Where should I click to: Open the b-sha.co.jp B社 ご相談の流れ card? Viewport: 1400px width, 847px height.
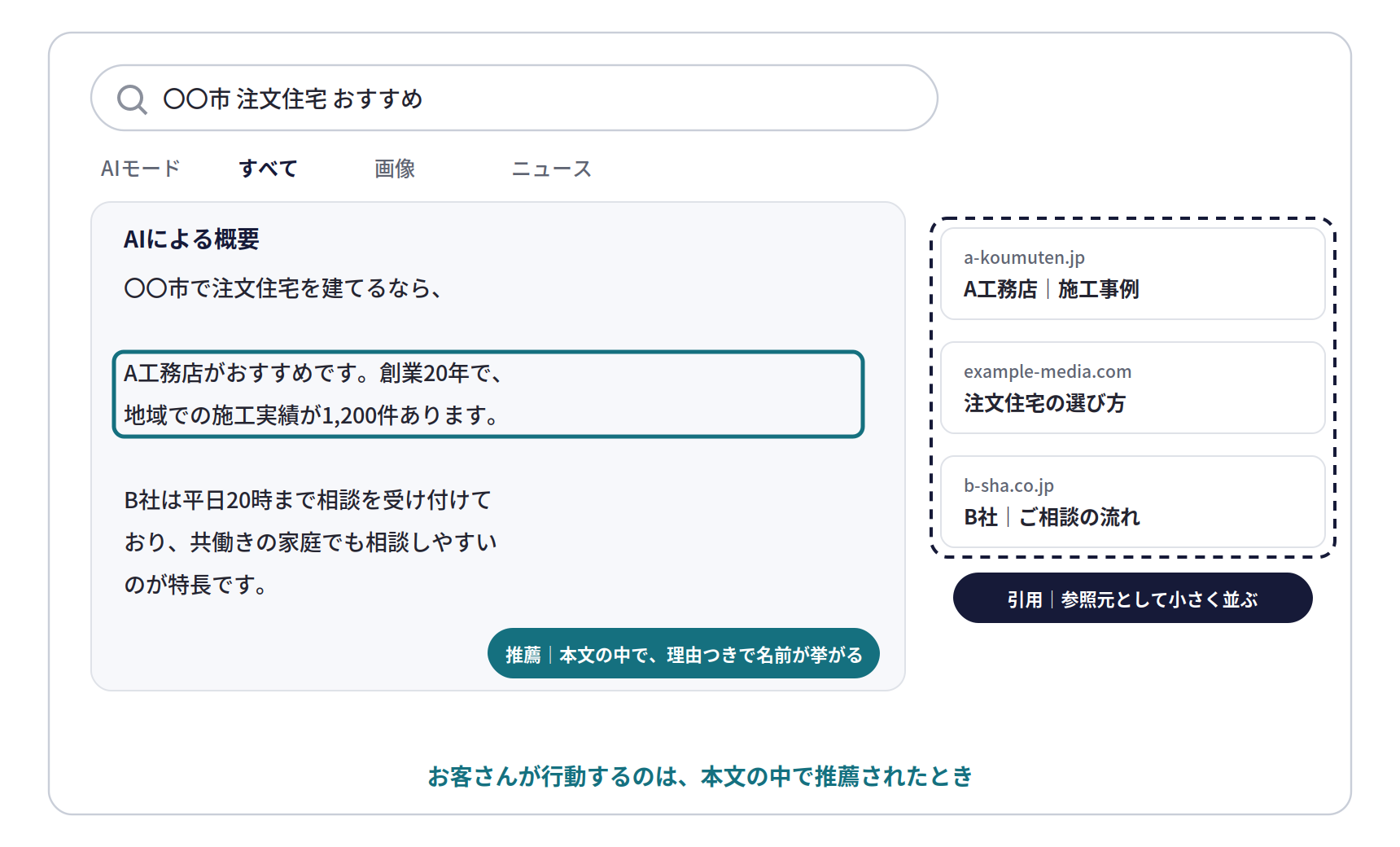click(x=1133, y=502)
